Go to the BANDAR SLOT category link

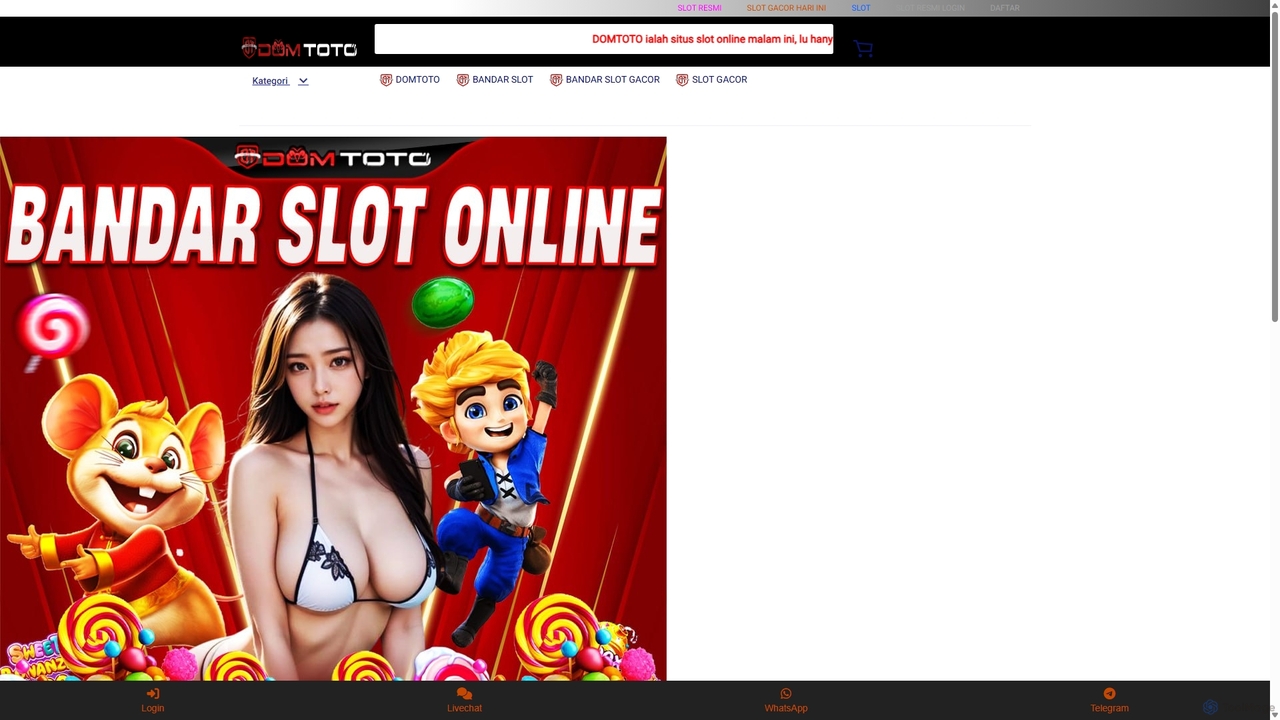point(503,80)
